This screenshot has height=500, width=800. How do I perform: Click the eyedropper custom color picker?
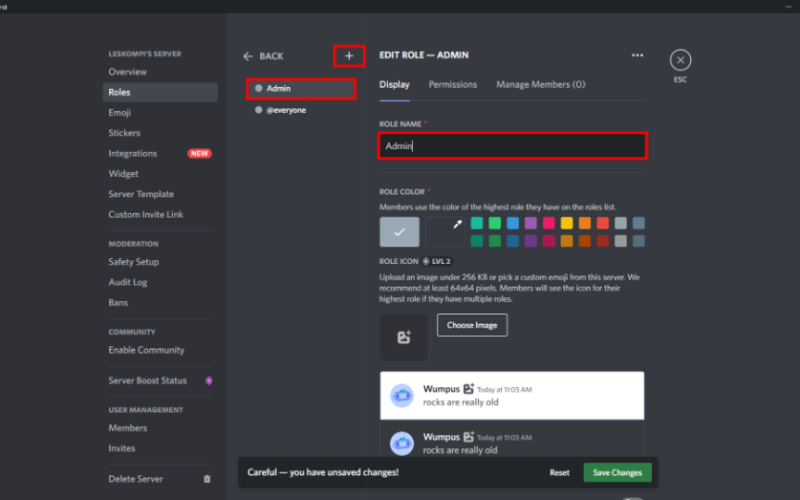coord(445,232)
